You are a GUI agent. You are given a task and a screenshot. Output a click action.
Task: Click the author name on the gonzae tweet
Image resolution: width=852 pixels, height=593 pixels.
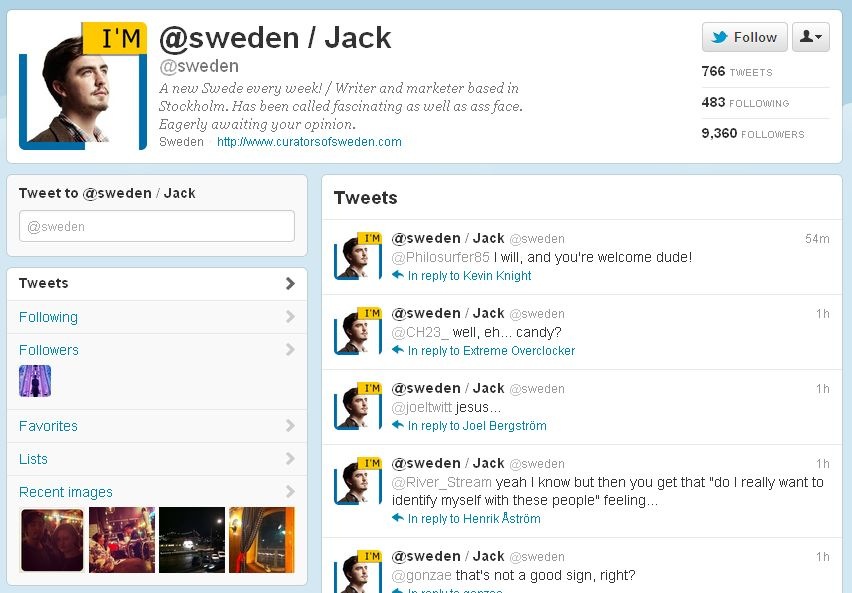pos(448,556)
